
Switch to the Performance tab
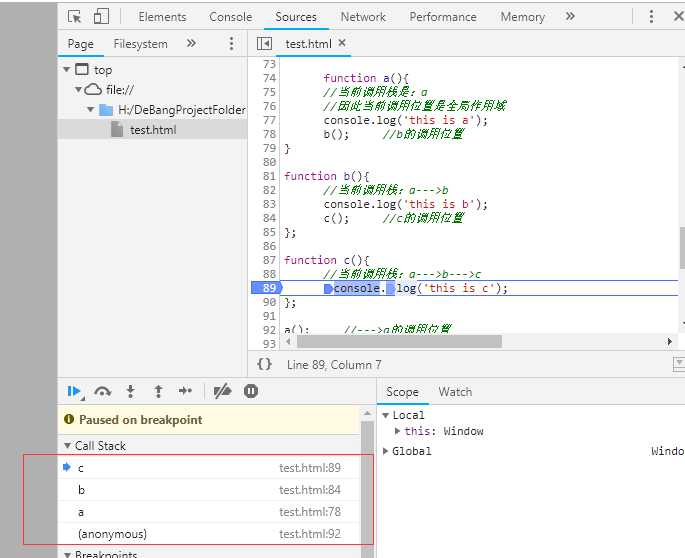(x=443, y=17)
